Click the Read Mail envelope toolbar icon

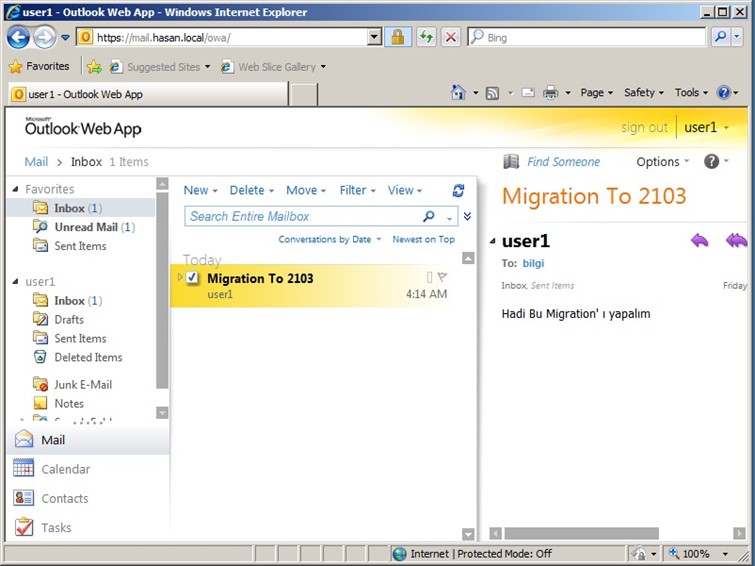click(528, 92)
